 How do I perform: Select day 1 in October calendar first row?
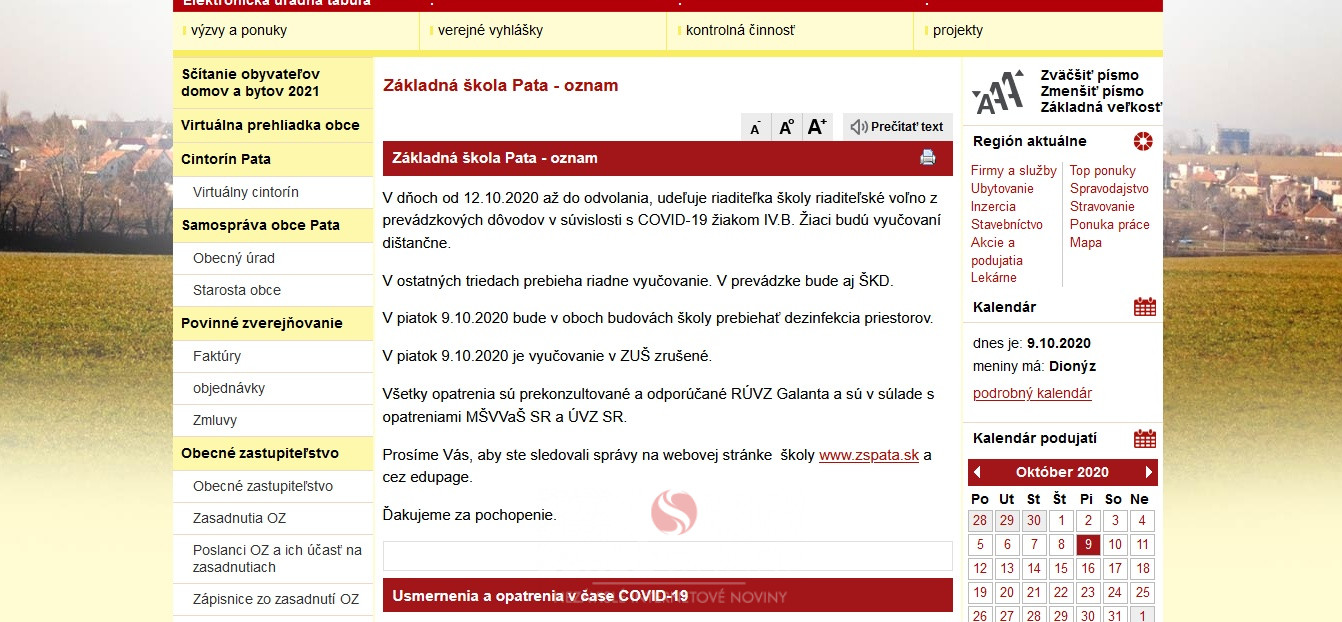1061,521
